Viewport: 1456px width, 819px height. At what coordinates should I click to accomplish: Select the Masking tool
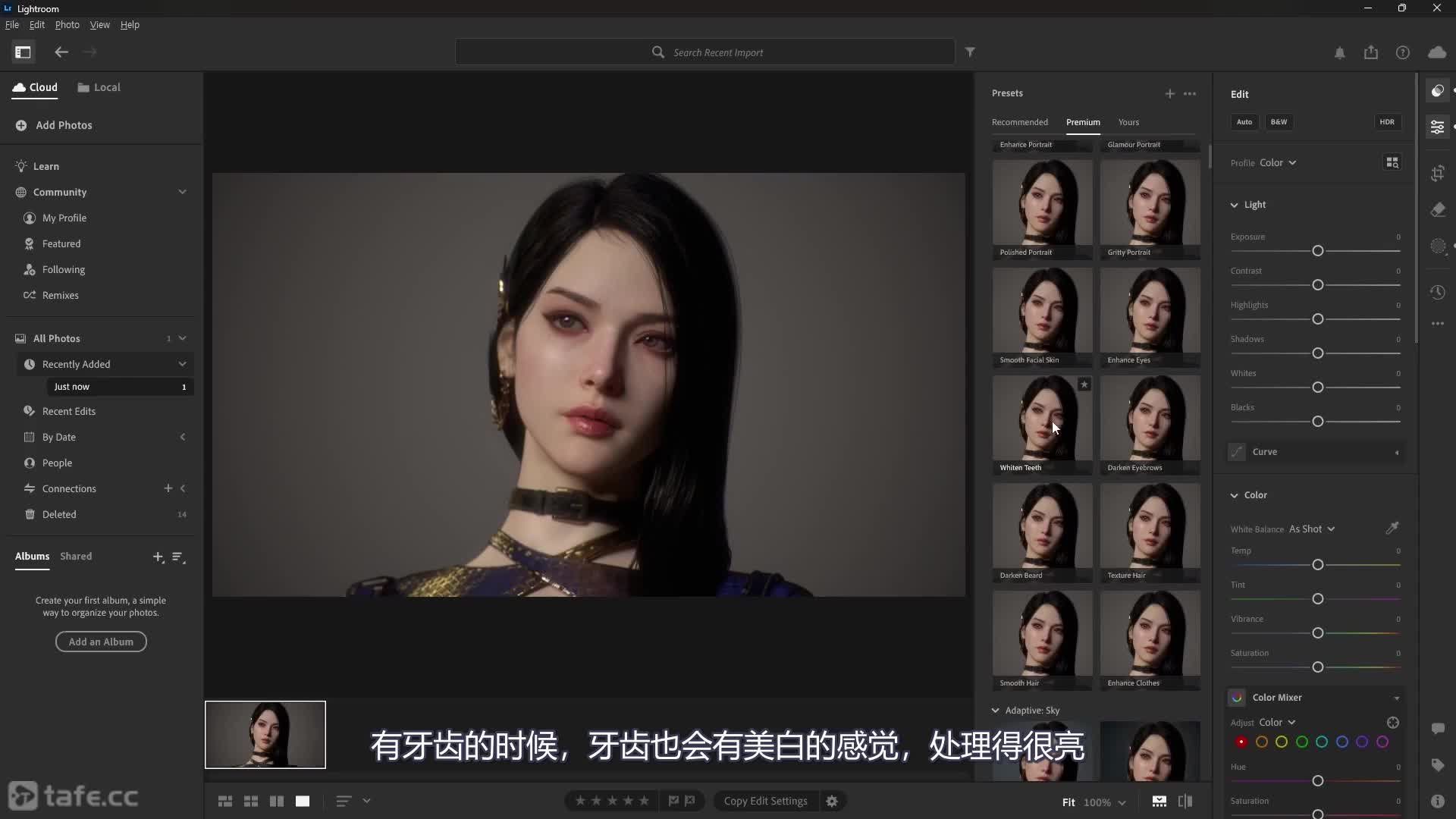coord(1438,246)
